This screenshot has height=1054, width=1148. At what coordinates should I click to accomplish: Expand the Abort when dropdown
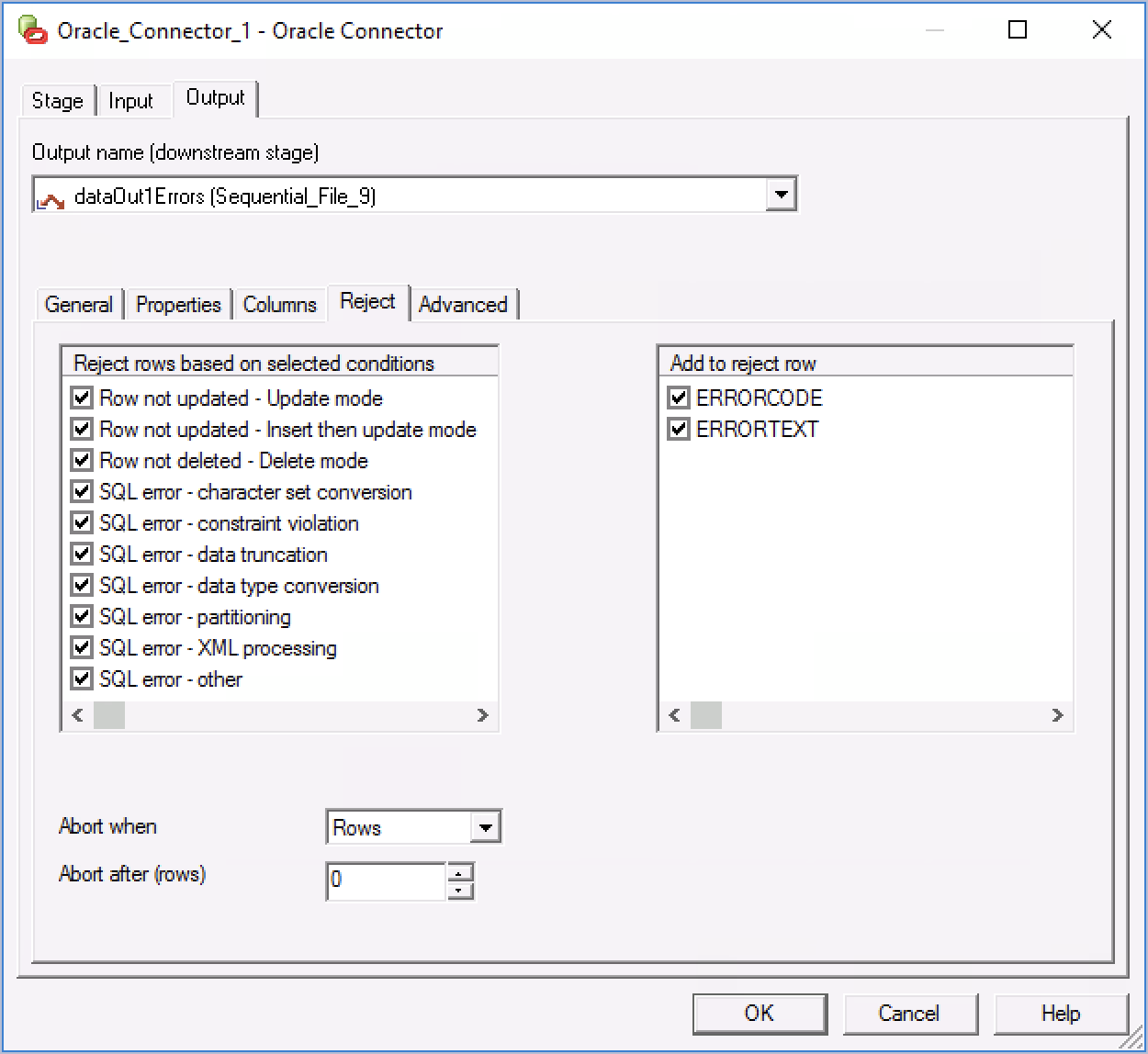pos(486,827)
